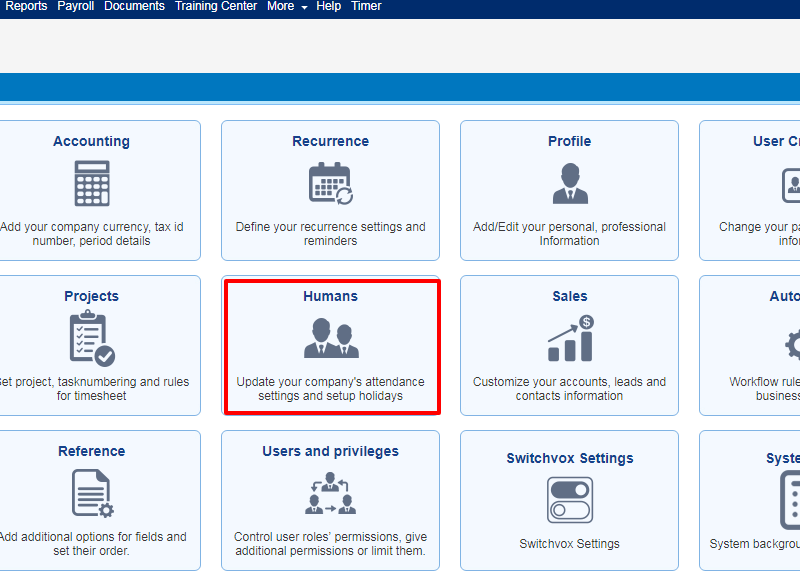Click the 'Switchvox Settings' caption below icon
This screenshot has width=800, height=574.
[569, 544]
